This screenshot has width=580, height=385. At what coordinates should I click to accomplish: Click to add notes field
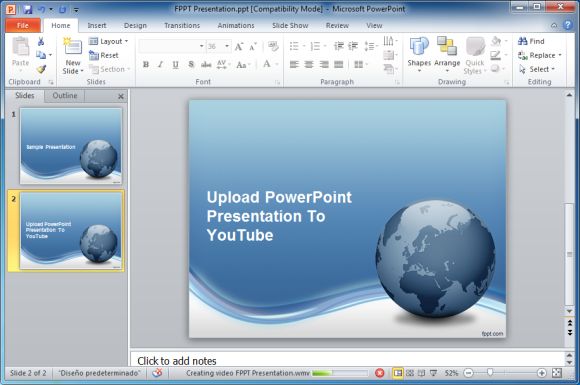point(347,361)
